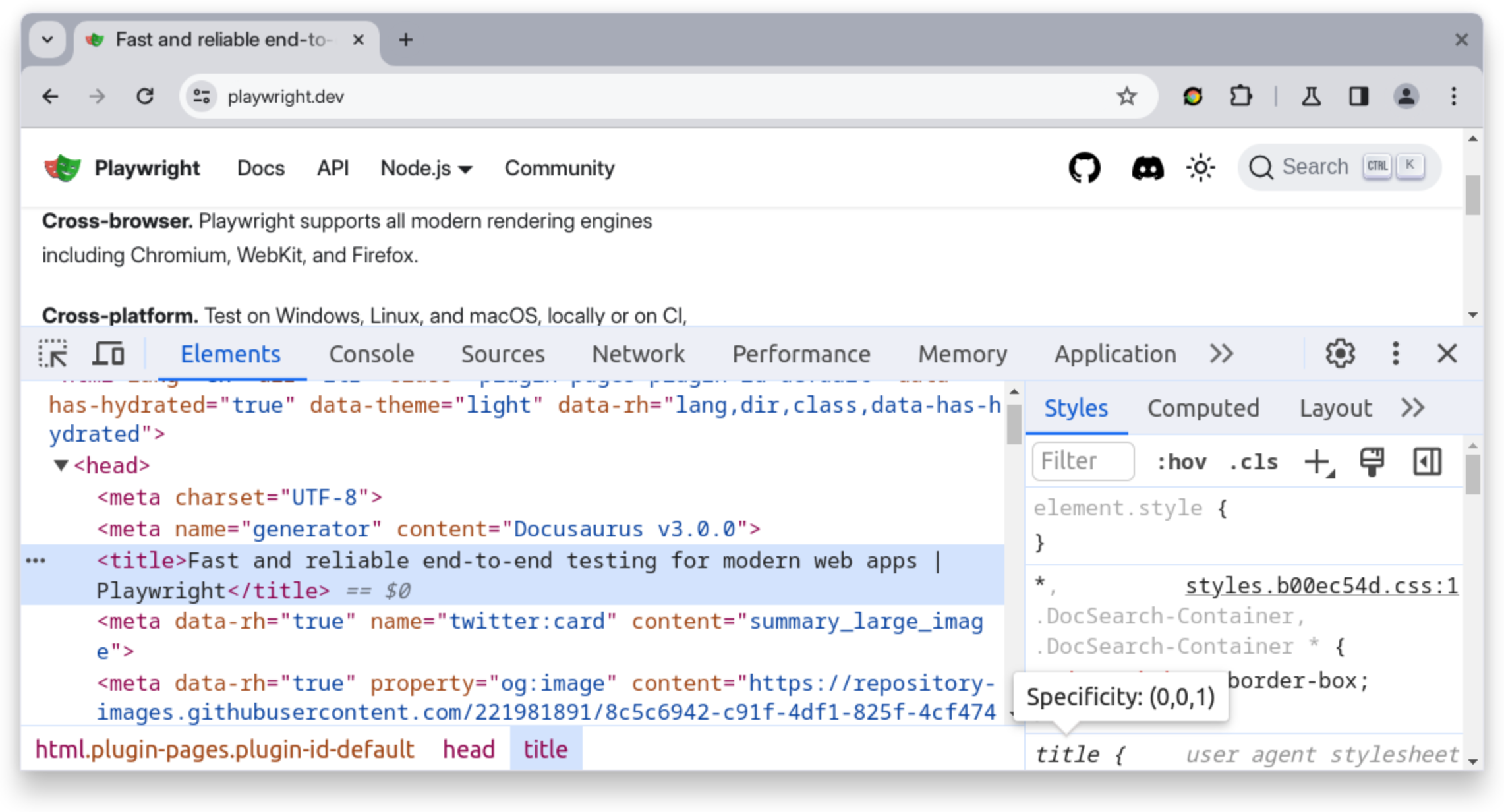This screenshot has width=1504, height=812.
Task: Open the Community nav link
Action: point(560,168)
